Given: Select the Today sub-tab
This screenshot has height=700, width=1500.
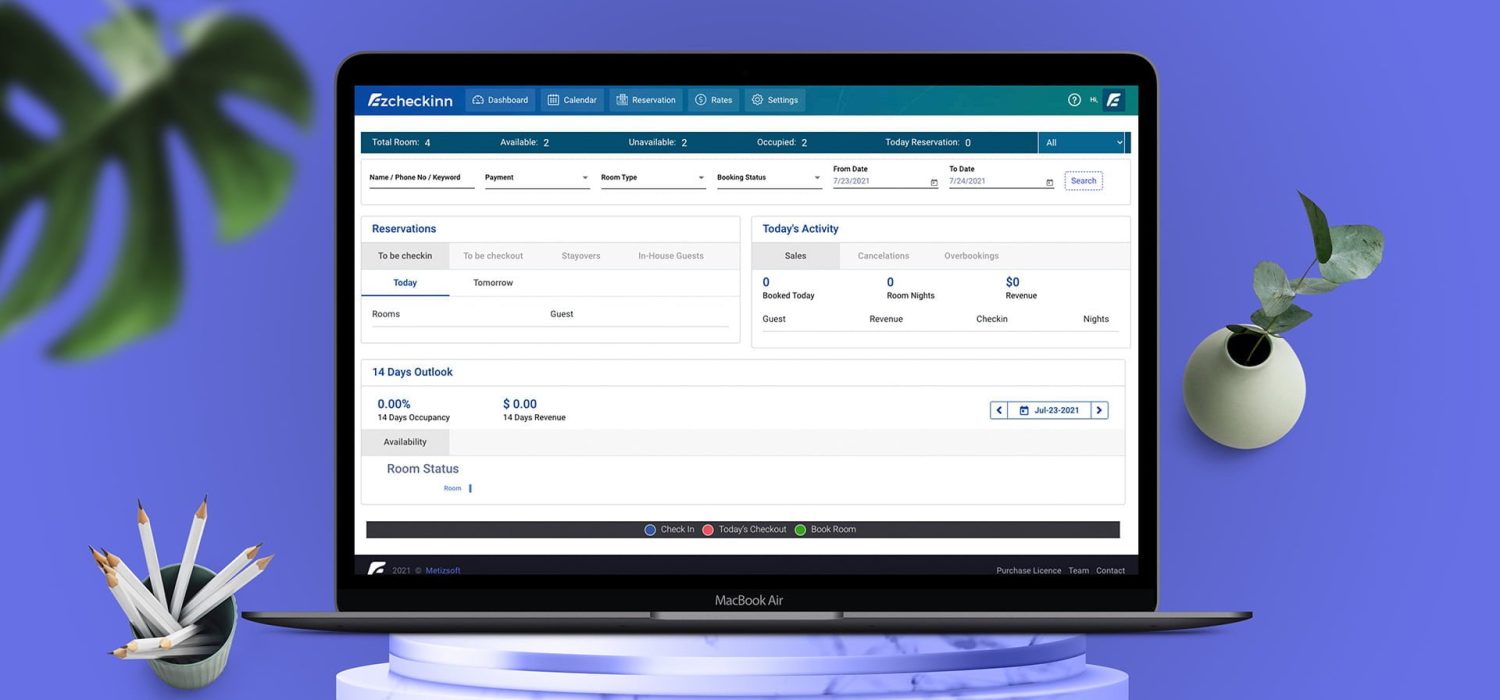Looking at the screenshot, I should [405, 283].
